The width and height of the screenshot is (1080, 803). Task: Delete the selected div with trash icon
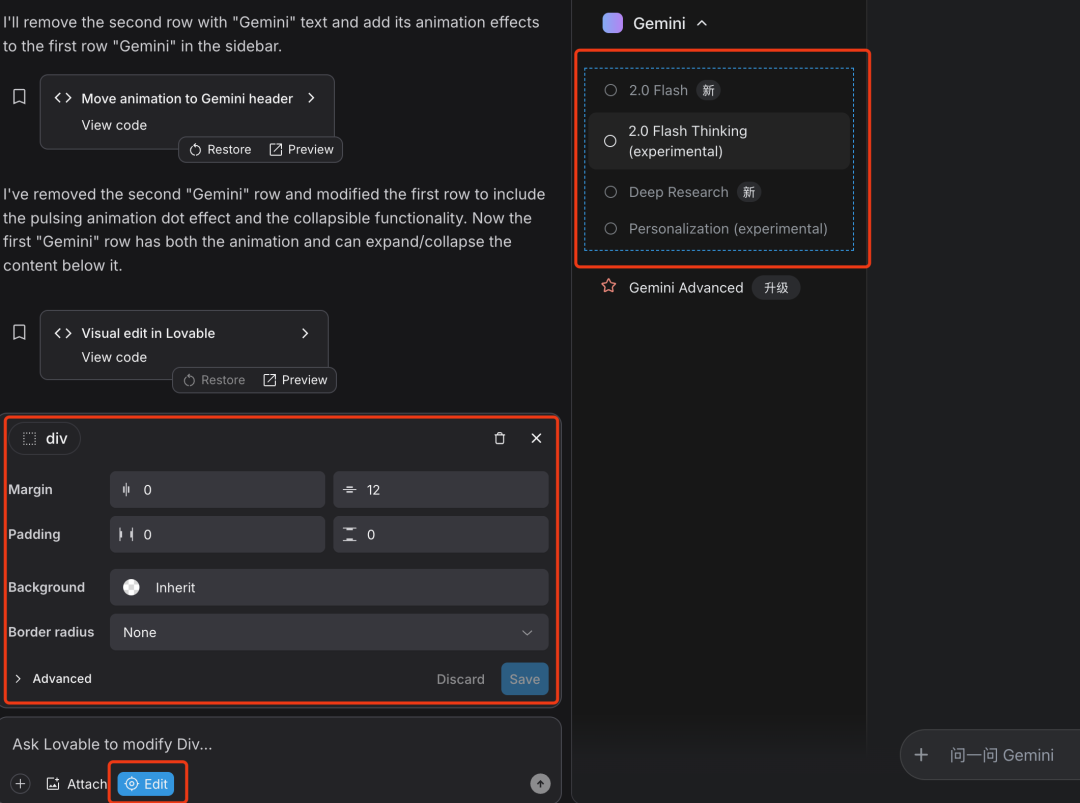500,438
